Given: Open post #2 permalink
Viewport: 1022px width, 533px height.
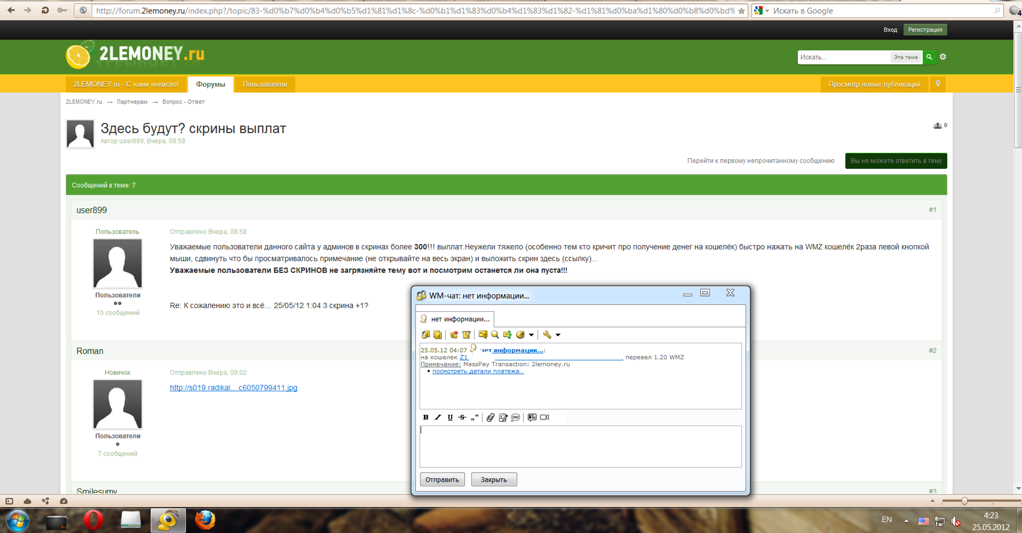Looking at the screenshot, I should coord(933,351).
